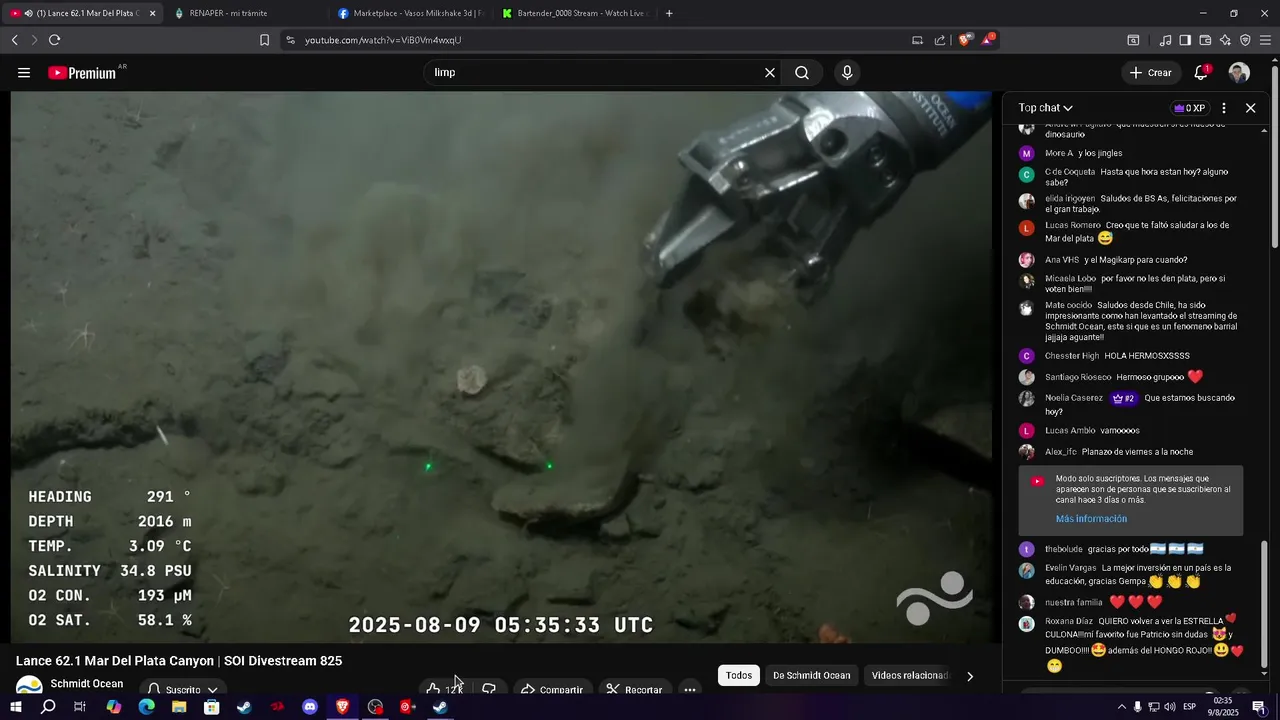Select the Todos filter chip
Image resolution: width=1280 pixels, height=720 pixels.
[x=739, y=676]
